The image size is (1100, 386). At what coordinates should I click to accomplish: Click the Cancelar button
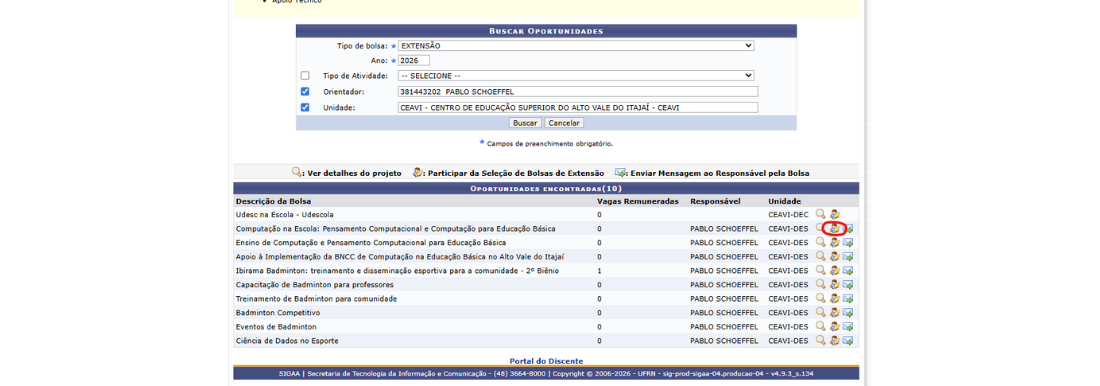point(564,123)
